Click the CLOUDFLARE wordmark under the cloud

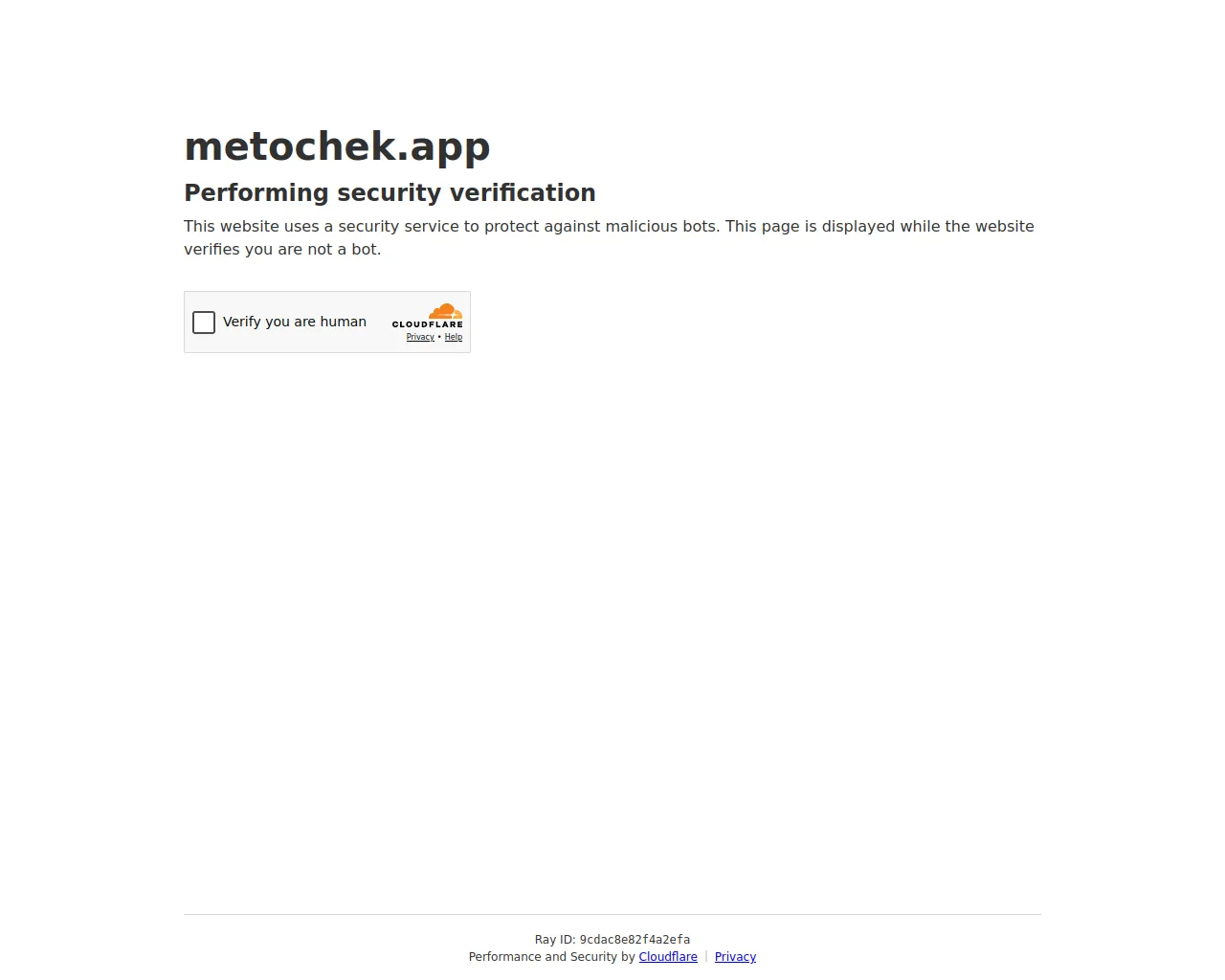[x=428, y=324]
